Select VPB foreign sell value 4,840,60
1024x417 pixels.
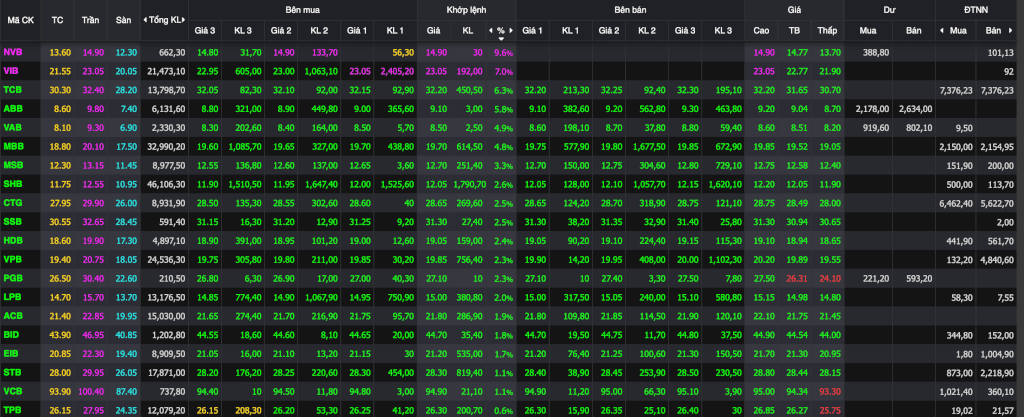click(996, 259)
